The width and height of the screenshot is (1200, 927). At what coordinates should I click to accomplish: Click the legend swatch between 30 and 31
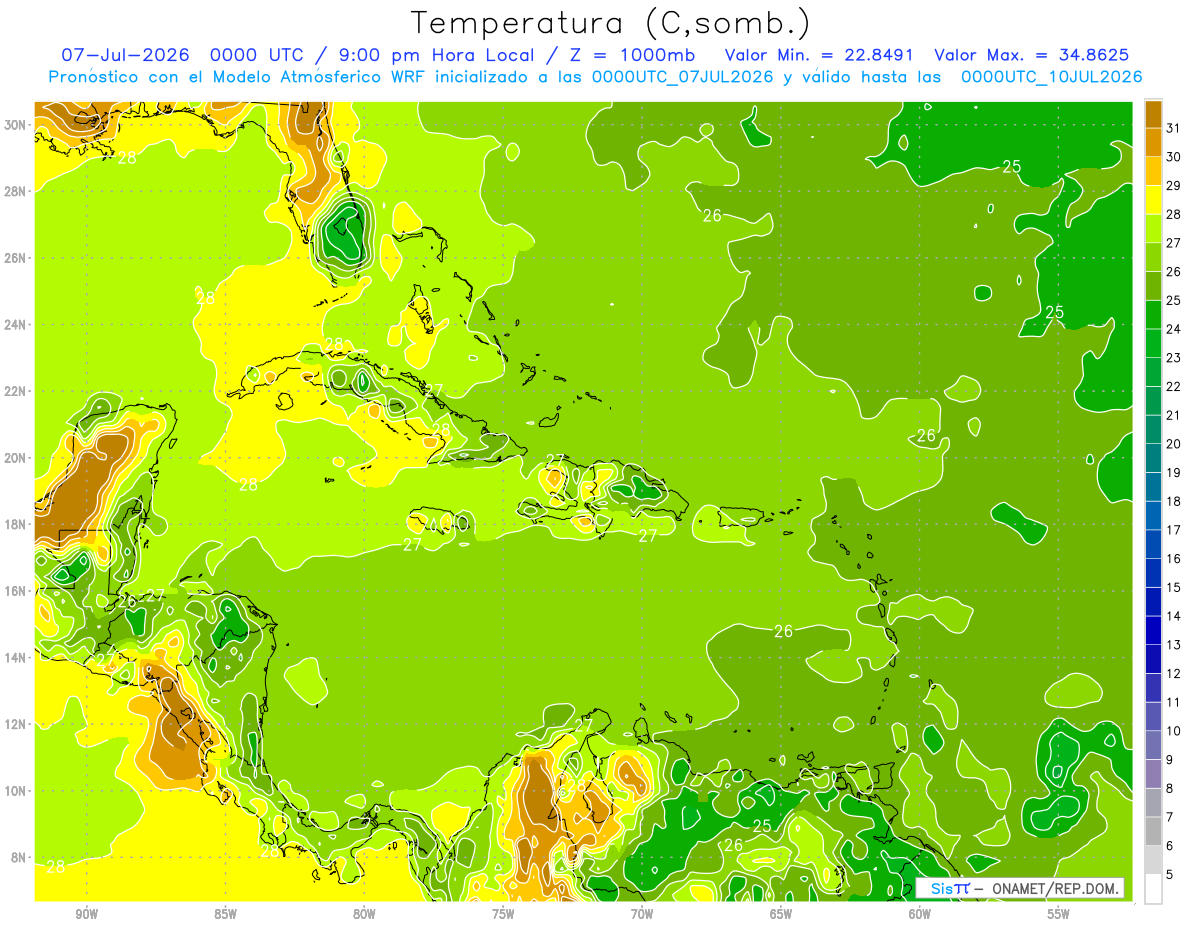1153,143
